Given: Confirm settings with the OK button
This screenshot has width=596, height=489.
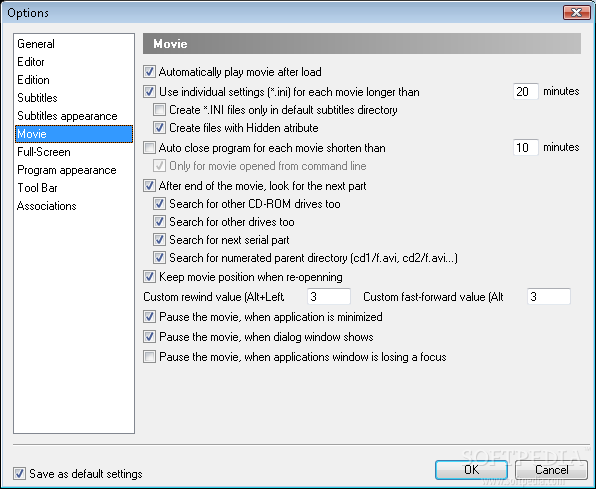Looking at the screenshot, I should (x=471, y=470).
